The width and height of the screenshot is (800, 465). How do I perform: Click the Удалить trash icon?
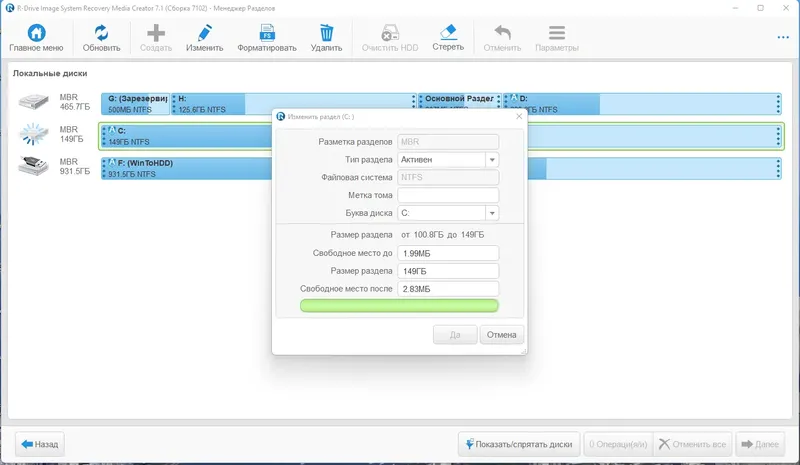[x=327, y=33]
